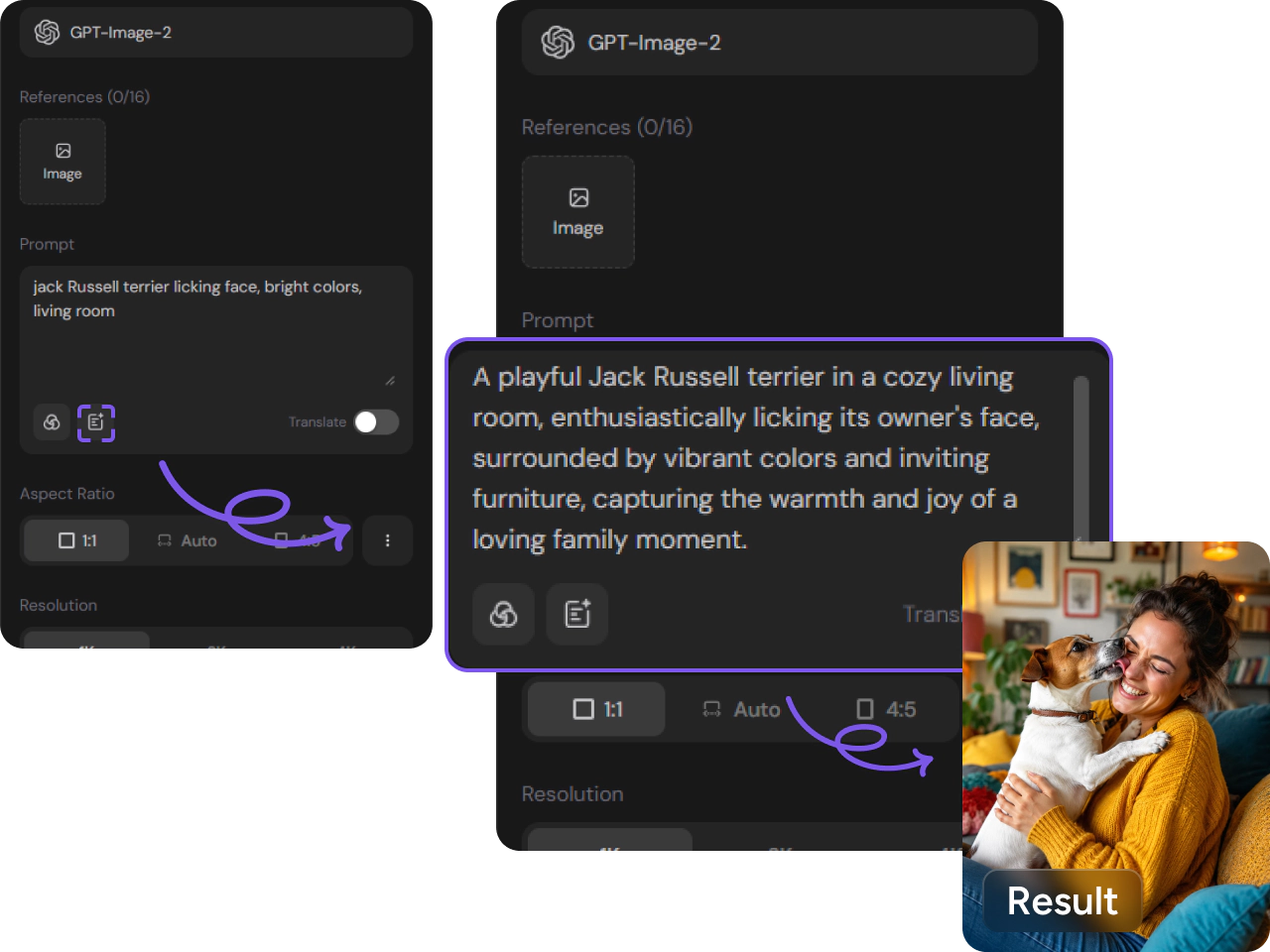This screenshot has height=952, width=1270.
Task: Click the Resolution label in the left panel
Action: pyautogui.click(x=59, y=605)
